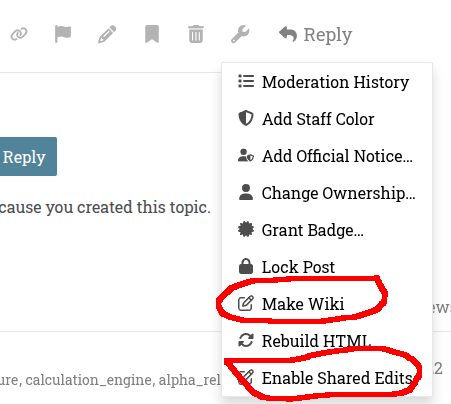Viewport: 451px width, 404px height.
Task: Click the list icon beside Moderation History
Action: pos(246,81)
